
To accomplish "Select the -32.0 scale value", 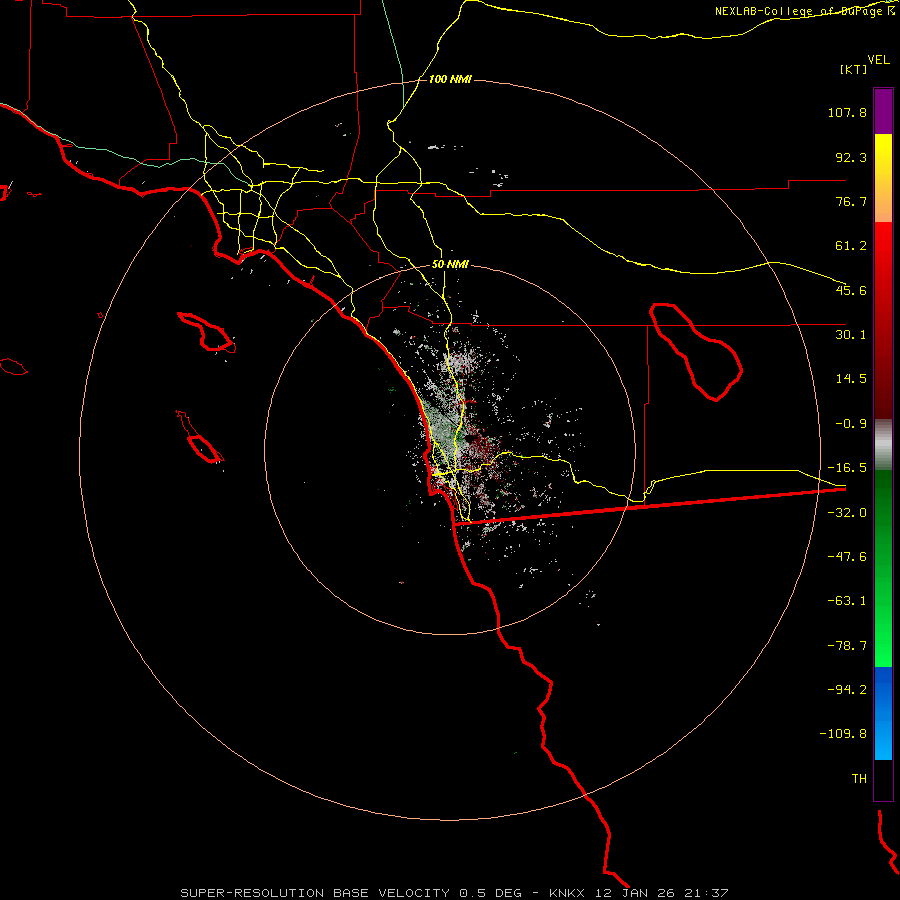I will 847,513.
